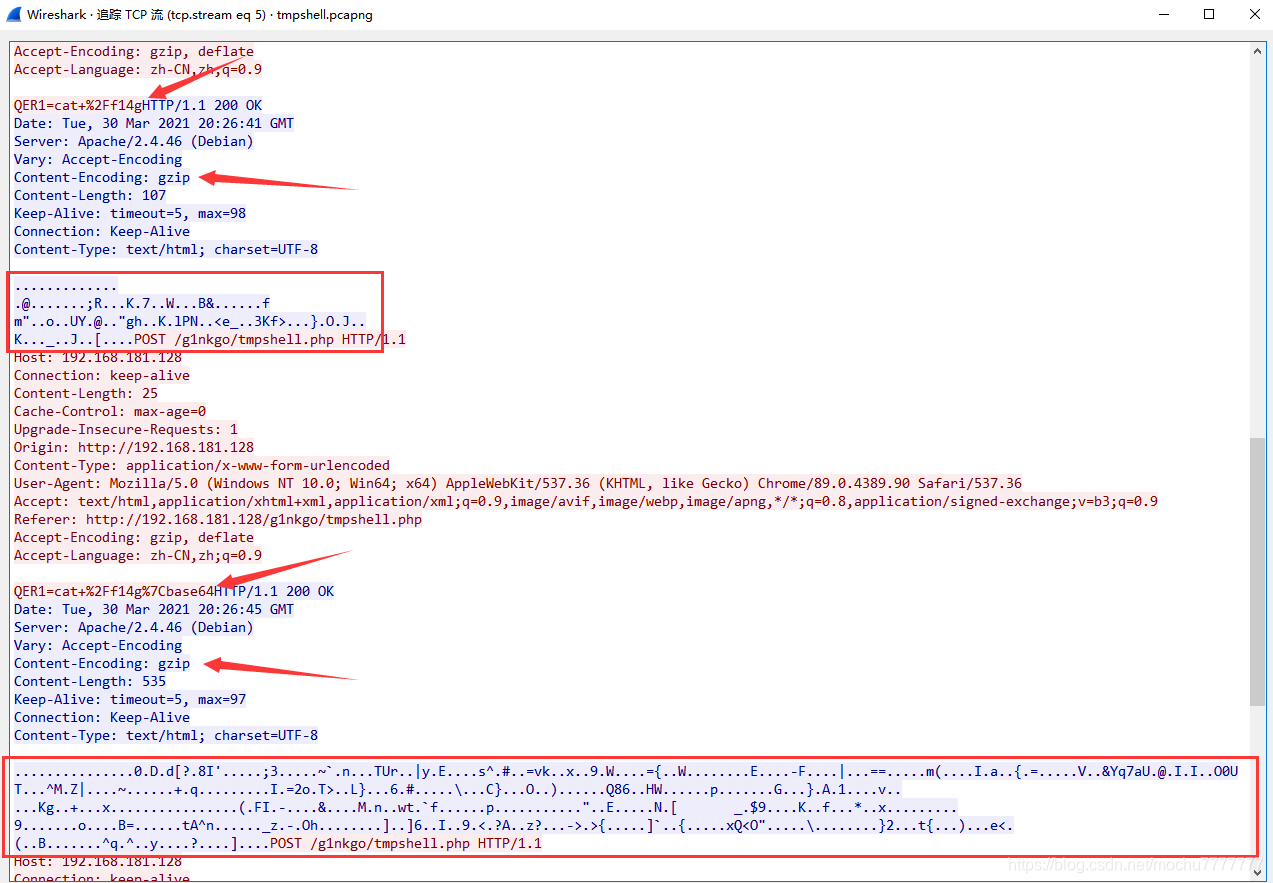Select the first "Content-Encoding: gzip" header

100,177
